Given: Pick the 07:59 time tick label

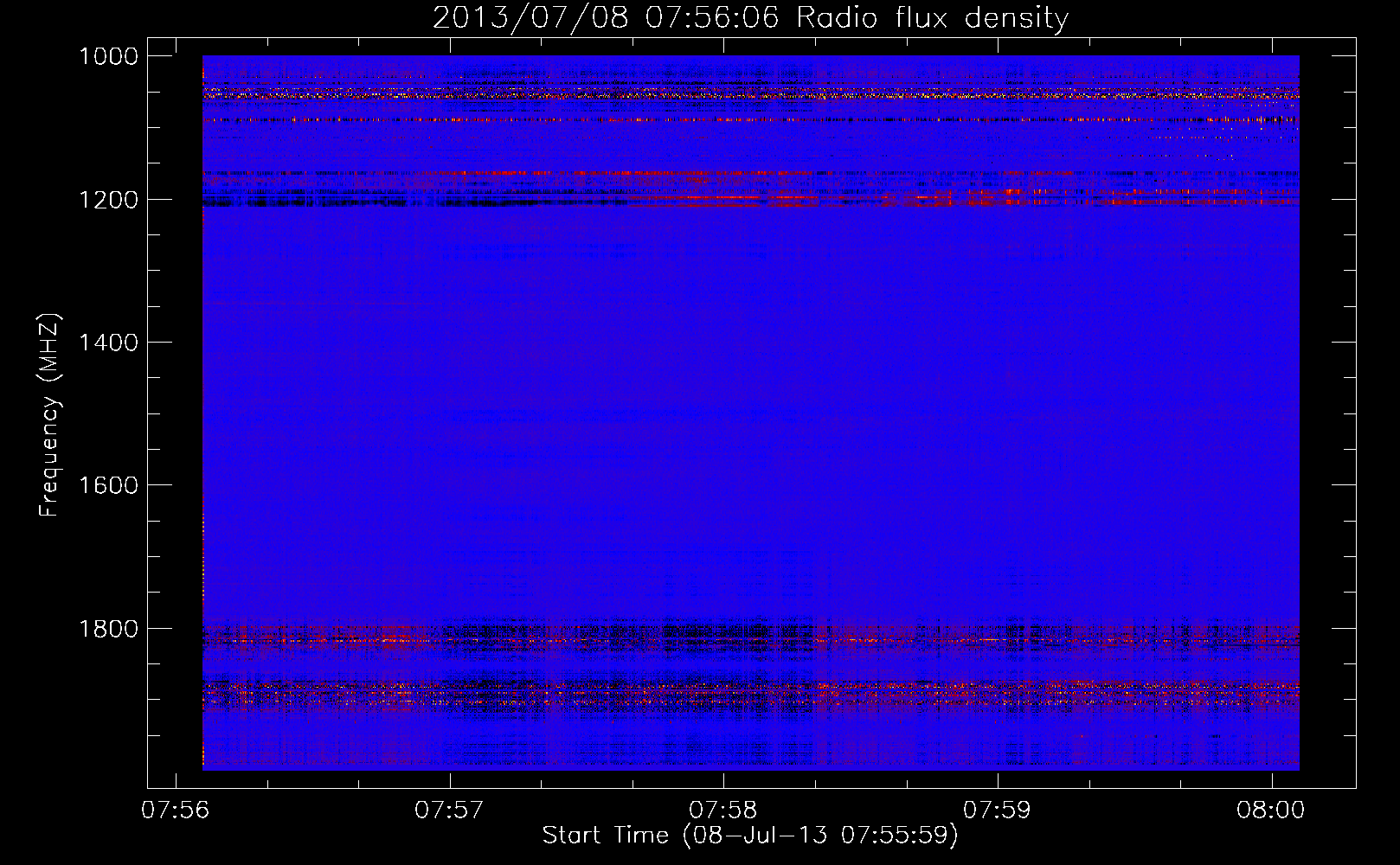Looking at the screenshot, I should coord(998,810).
